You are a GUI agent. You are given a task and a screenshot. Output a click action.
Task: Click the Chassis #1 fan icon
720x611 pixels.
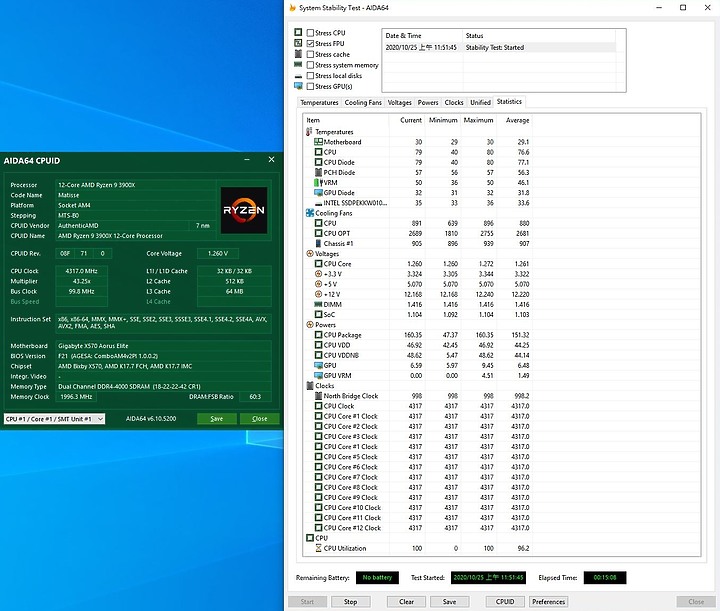pyautogui.click(x=318, y=243)
